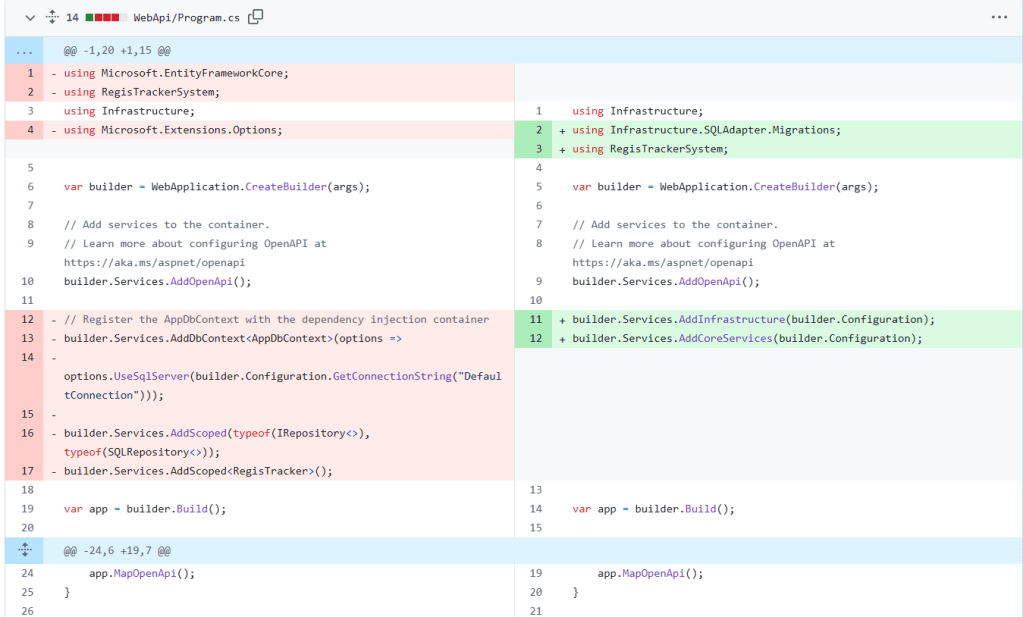
Task: Copy the WebApi/Program.cs file path
Action: (x=256, y=17)
